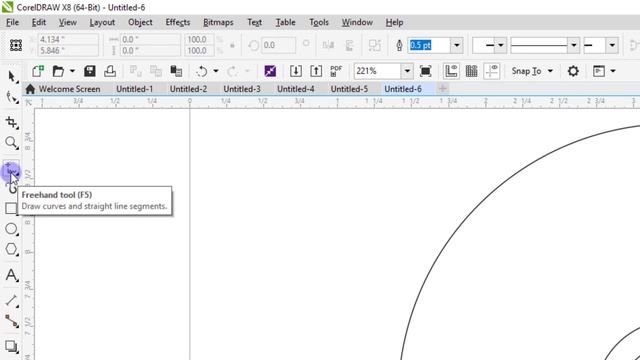Viewport: 640px width, 360px height.
Task: Open the end arrowhead dropdown
Action: tap(612, 45)
